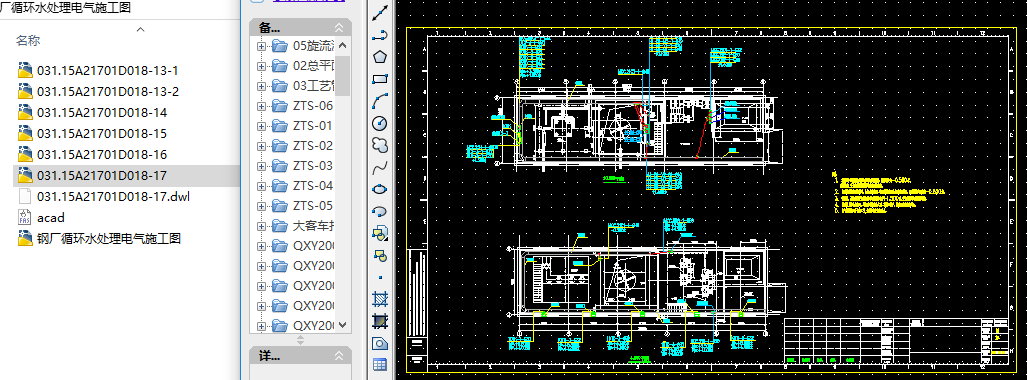The image size is (1027, 380).
Task: Click tree scrollbar up arrow
Action: click(343, 46)
